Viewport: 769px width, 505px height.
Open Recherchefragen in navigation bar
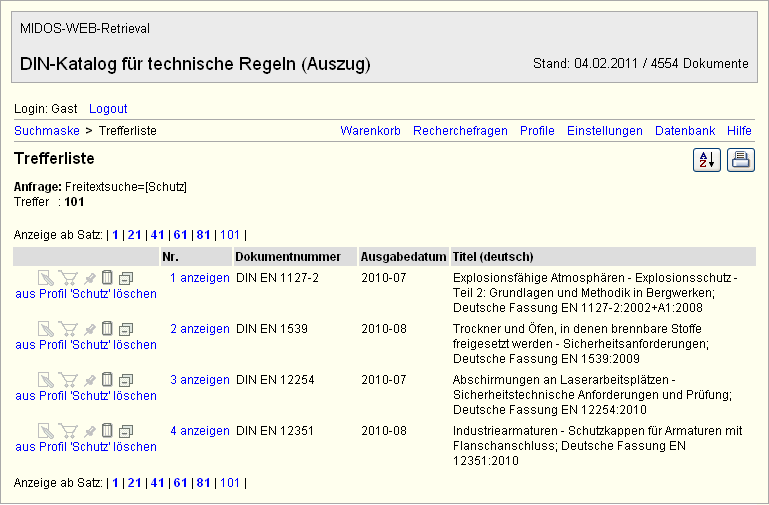coord(460,131)
